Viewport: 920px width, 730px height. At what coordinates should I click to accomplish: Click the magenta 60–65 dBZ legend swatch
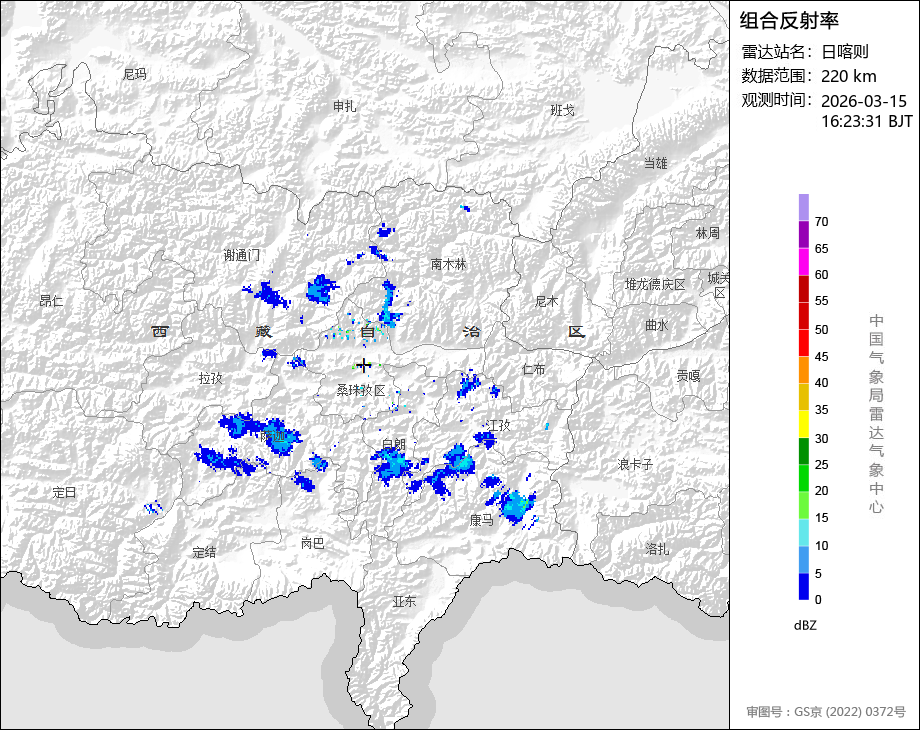pos(804,261)
